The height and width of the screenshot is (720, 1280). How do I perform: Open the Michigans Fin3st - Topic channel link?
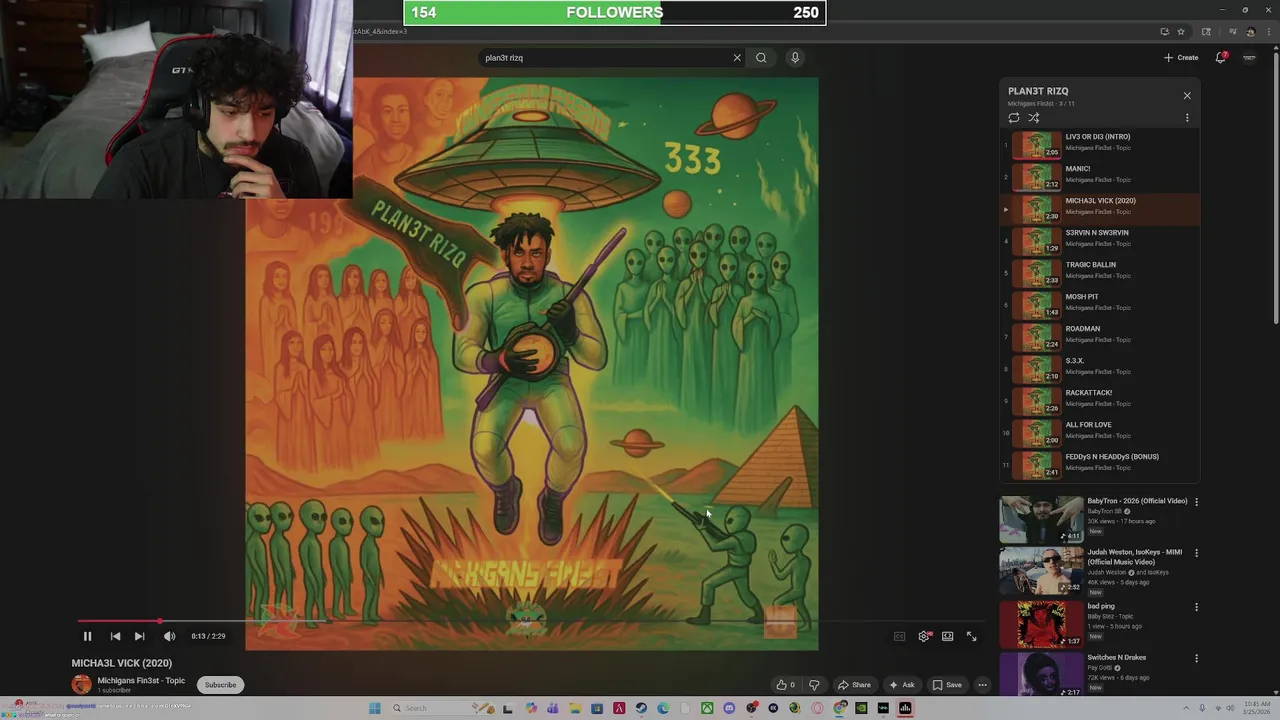point(141,681)
